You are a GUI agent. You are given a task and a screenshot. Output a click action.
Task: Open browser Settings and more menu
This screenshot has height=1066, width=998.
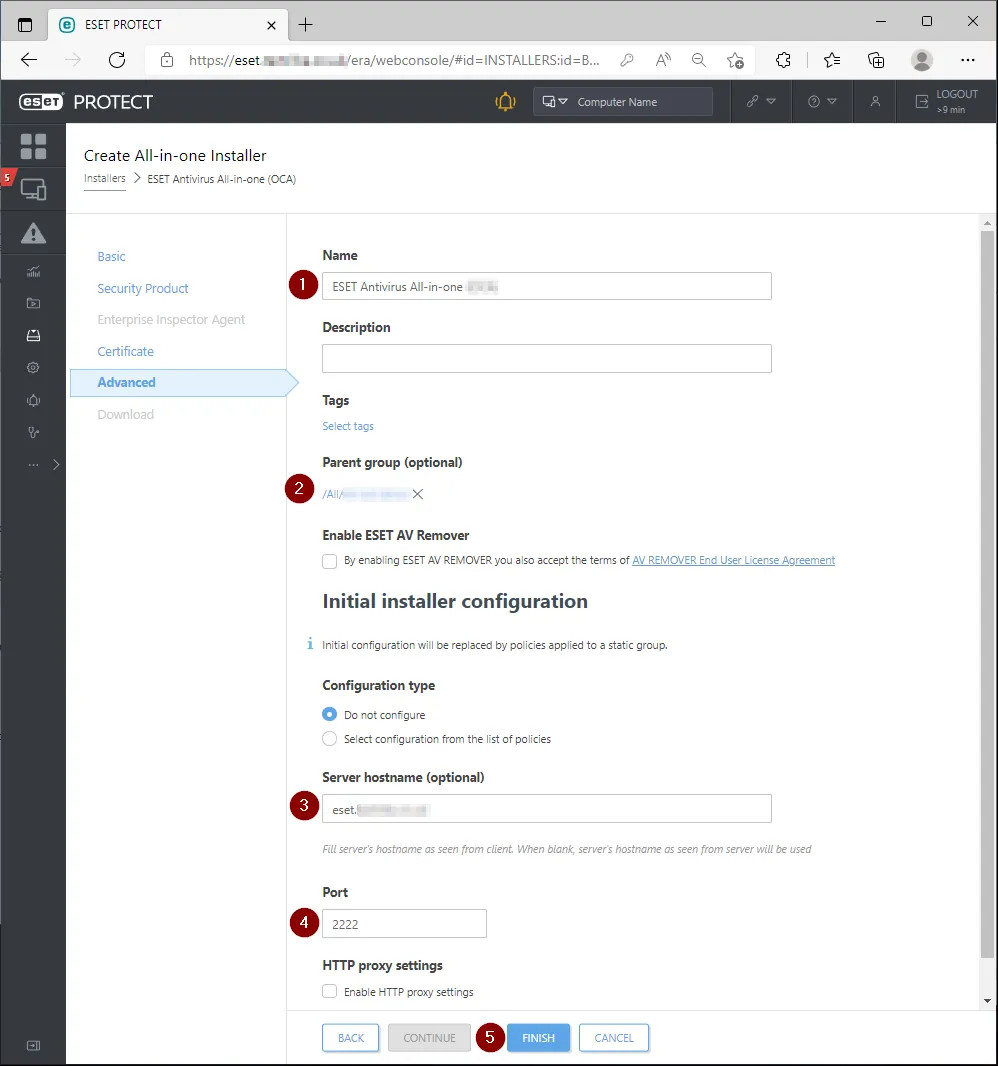coord(968,60)
